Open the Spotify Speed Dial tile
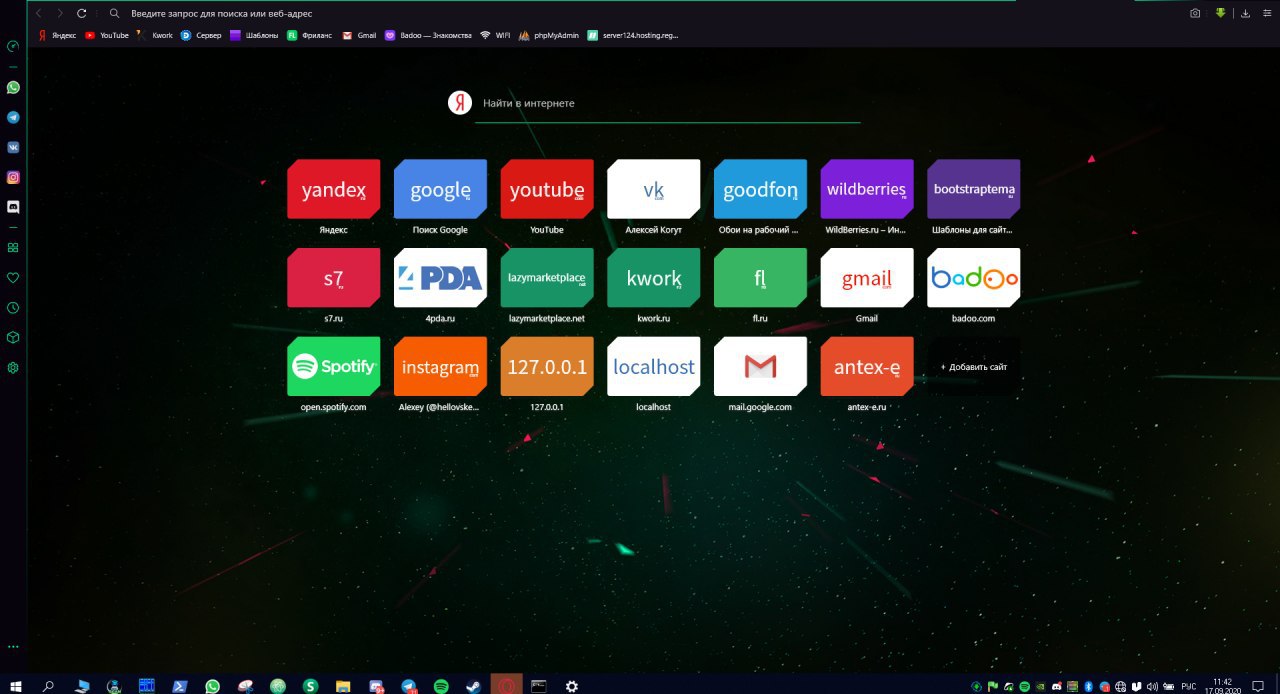The image size is (1280, 694). click(333, 367)
